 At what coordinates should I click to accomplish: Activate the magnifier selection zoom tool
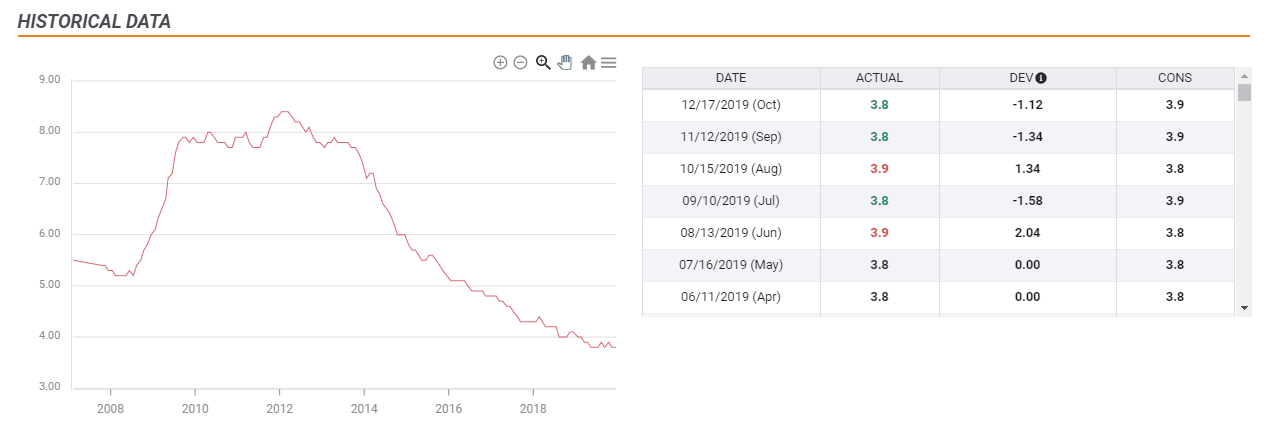click(543, 62)
